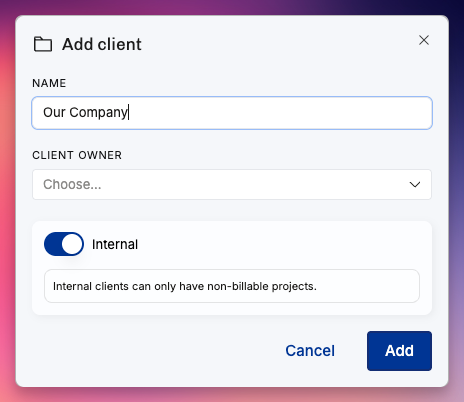Select the Choose... placeholder text
The image size is (464, 402).
72,184
